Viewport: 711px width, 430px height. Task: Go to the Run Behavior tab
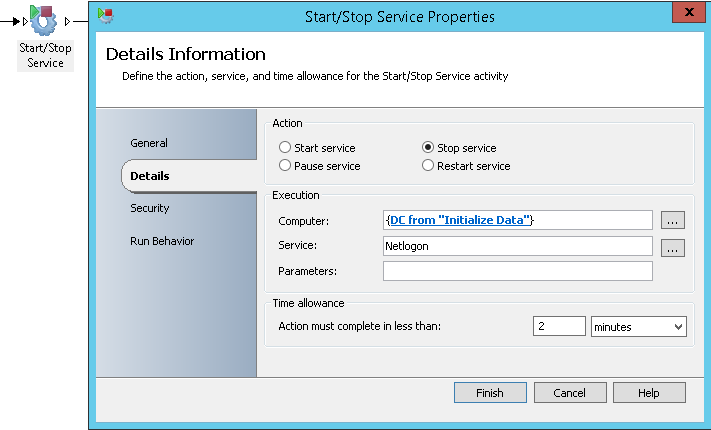pos(162,241)
